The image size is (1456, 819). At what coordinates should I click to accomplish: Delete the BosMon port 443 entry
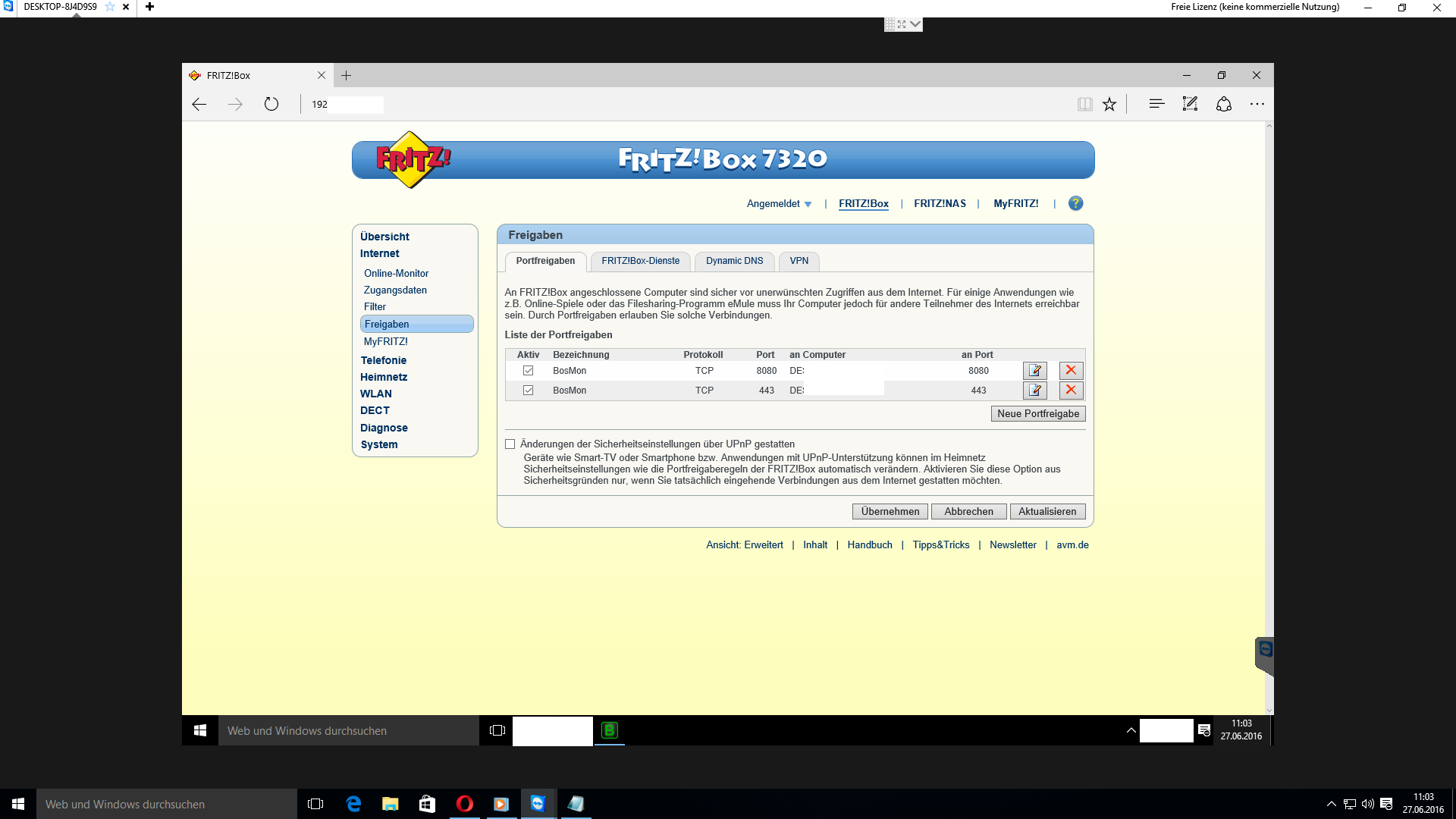tap(1071, 391)
